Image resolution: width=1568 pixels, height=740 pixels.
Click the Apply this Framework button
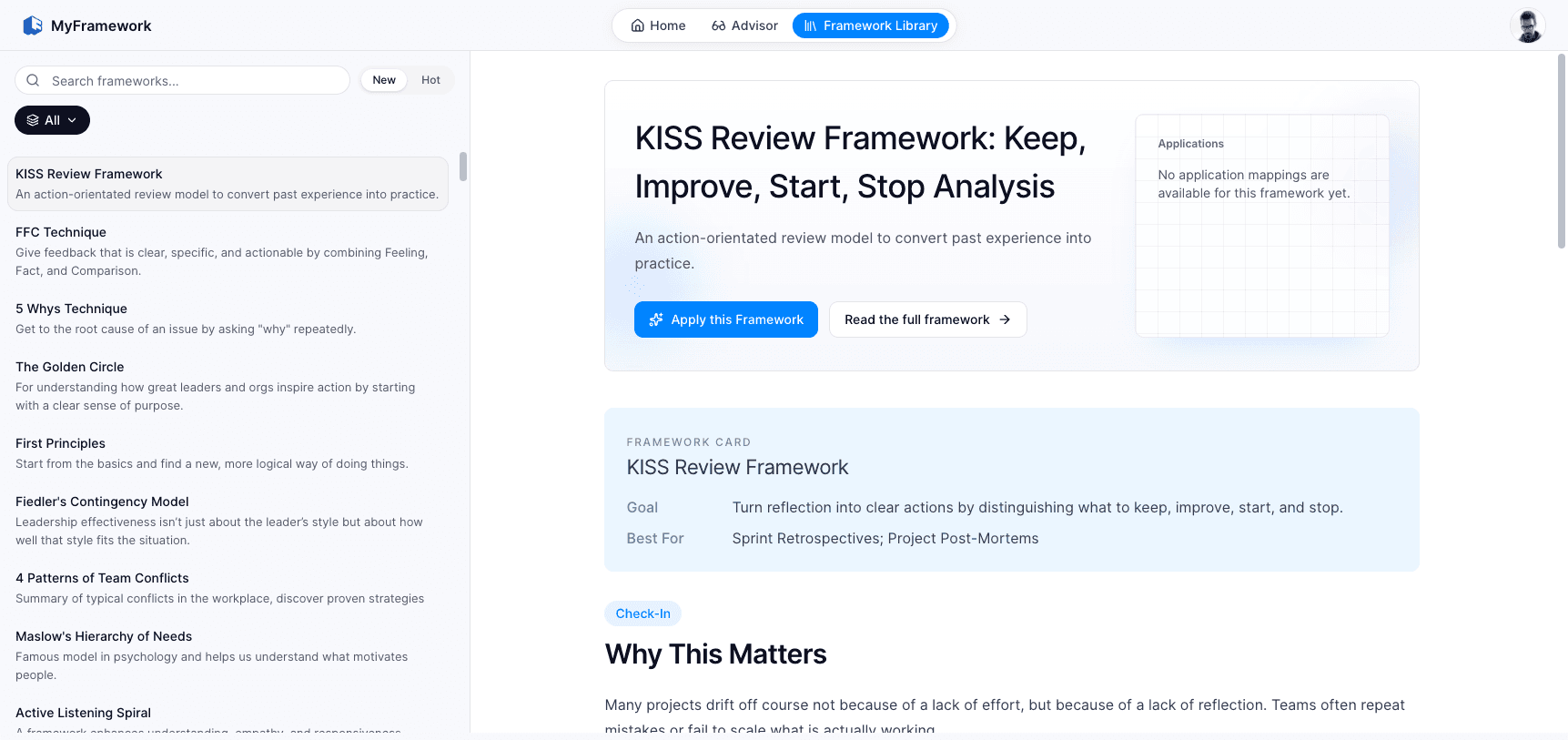(x=726, y=319)
